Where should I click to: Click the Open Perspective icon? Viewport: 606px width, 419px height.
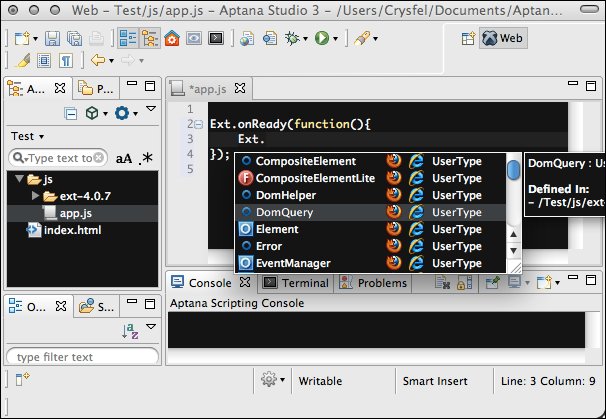(x=468, y=38)
